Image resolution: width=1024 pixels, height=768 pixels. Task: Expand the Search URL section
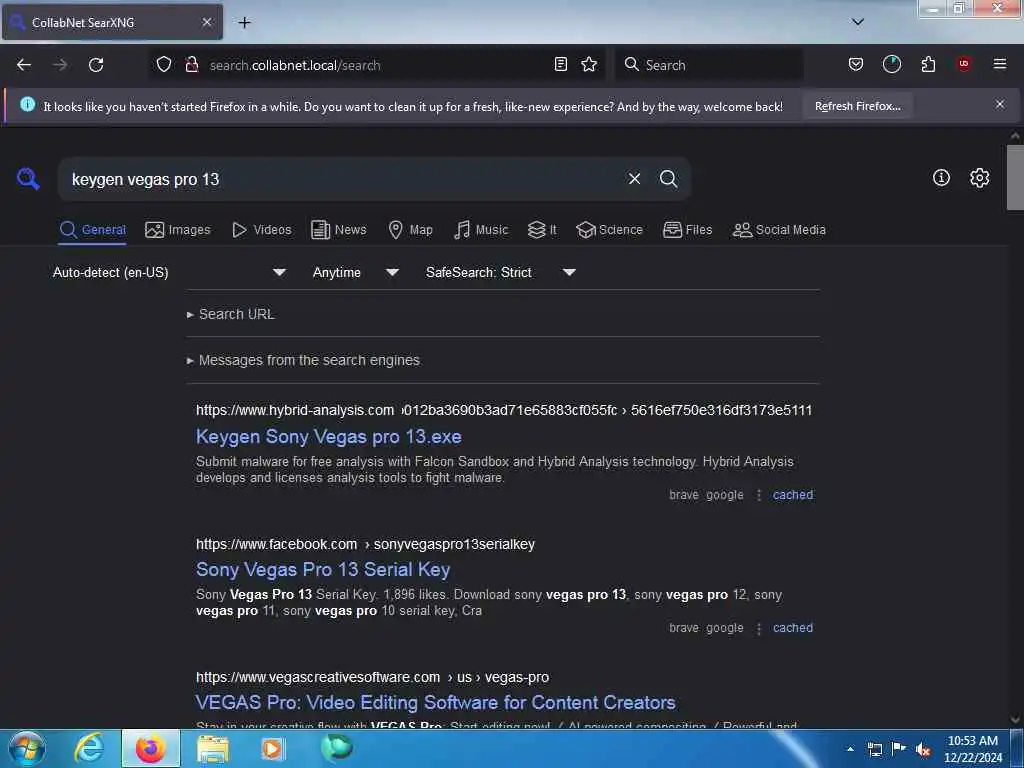(231, 314)
